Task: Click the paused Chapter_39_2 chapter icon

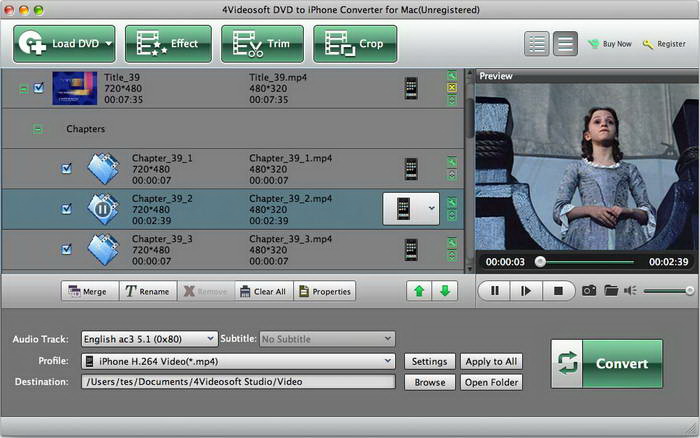Action: pyautogui.click(x=103, y=209)
